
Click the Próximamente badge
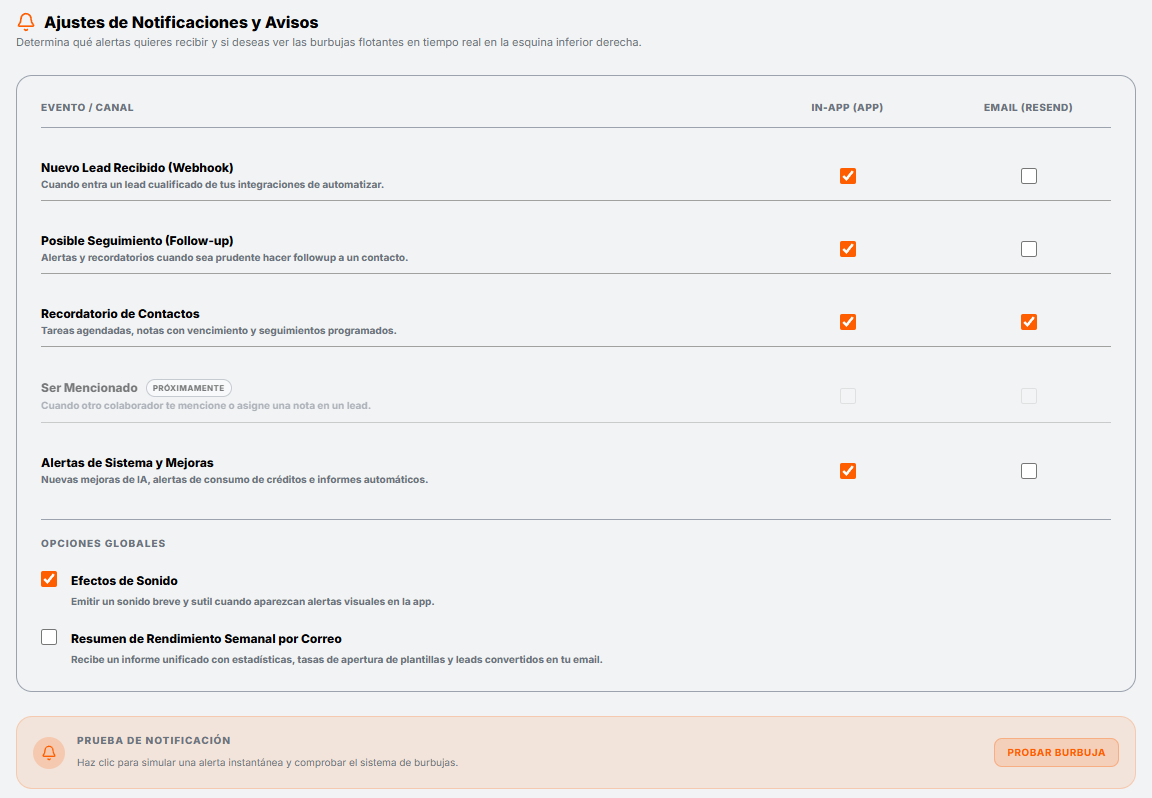[x=189, y=388]
